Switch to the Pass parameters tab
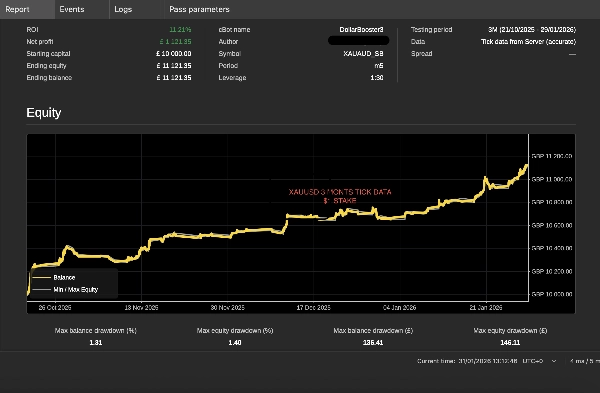Screen dimensions: 600x393 pyautogui.click(x=199, y=9)
